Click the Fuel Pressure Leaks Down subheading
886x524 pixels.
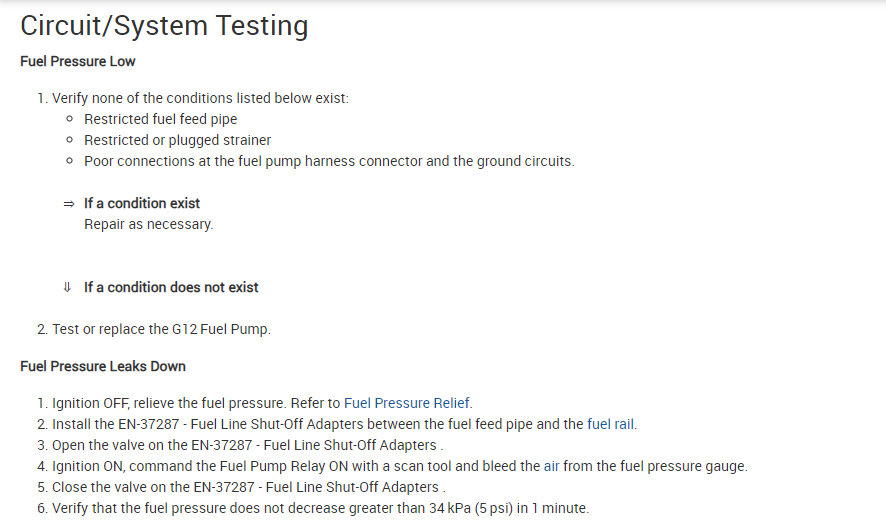(x=103, y=366)
